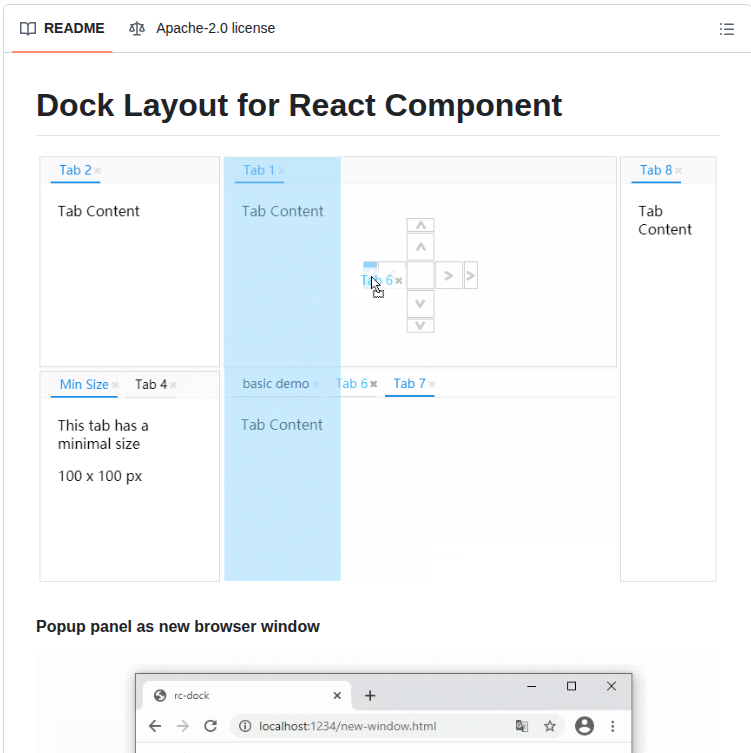This screenshot has width=751, height=753.
Task: Select the basic demo tab
Action: coord(275,384)
